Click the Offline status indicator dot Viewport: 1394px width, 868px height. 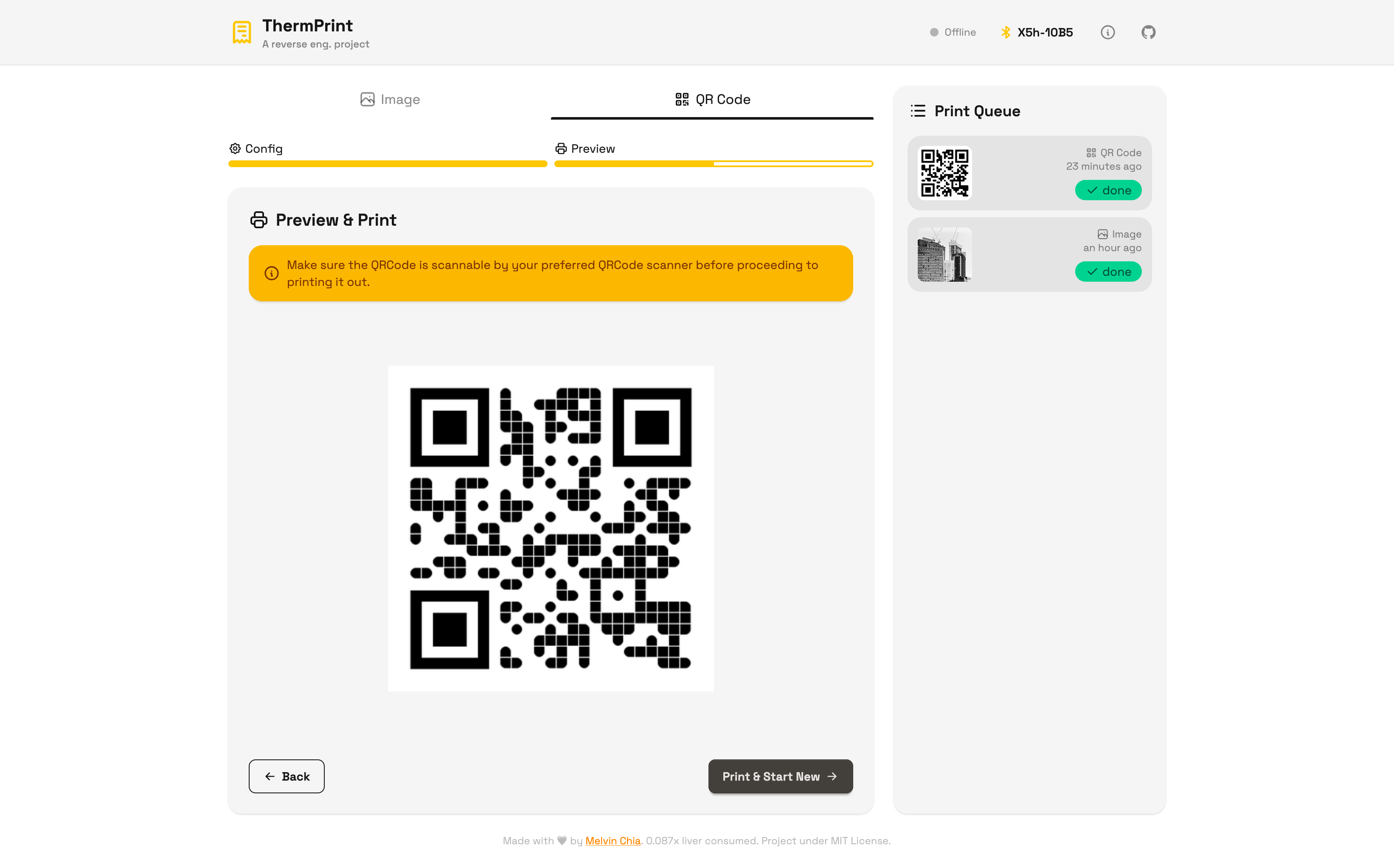point(934,32)
